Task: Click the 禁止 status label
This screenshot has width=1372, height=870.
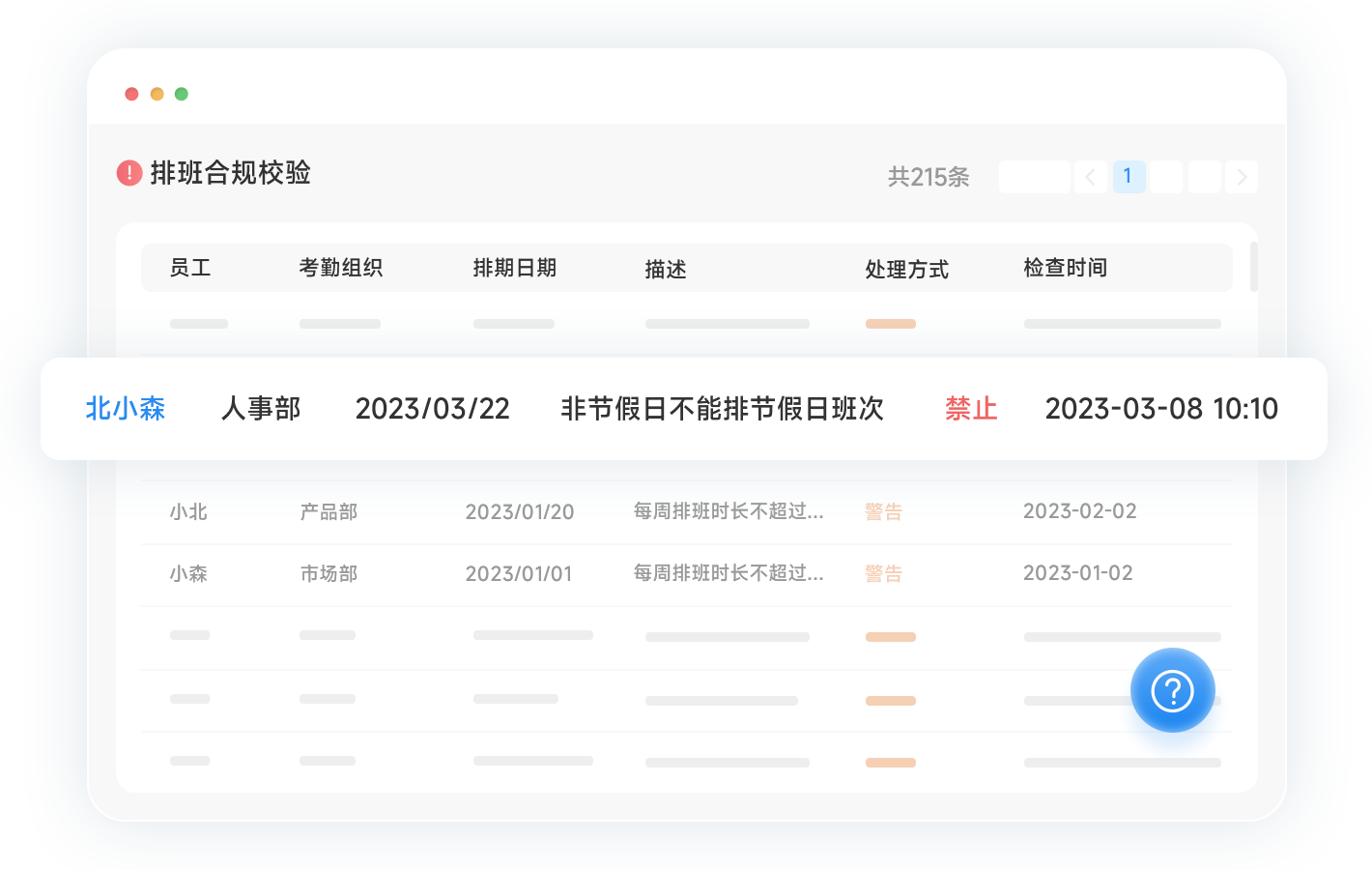Action: [x=971, y=409]
